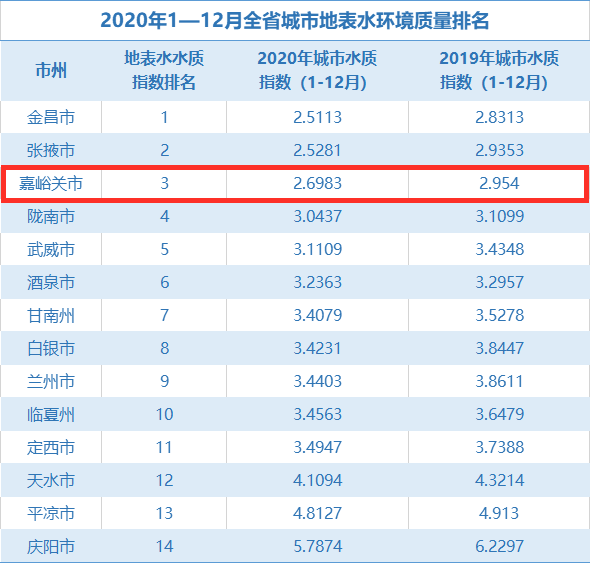Image resolution: width=590 pixels, height=563 pixels.
Task: Click the highlighted 嘉峪关市 cell
Action: tap(51, 184)
